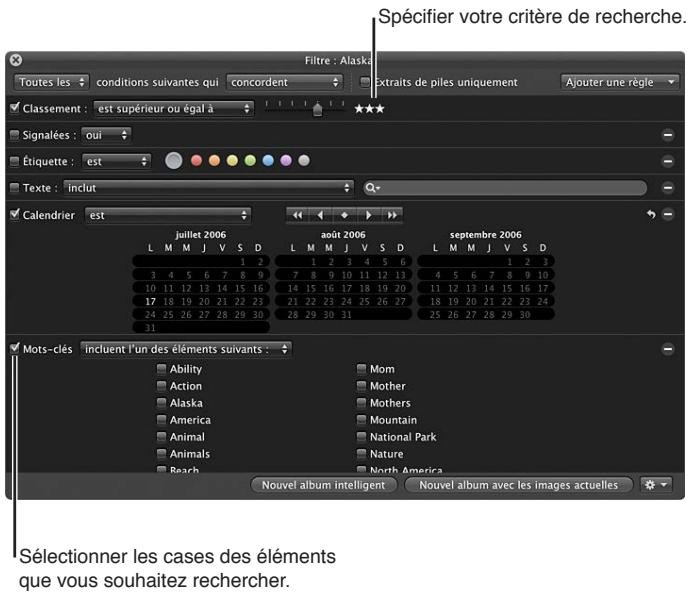Click Nouvel album intelligent button

[323, 485]
